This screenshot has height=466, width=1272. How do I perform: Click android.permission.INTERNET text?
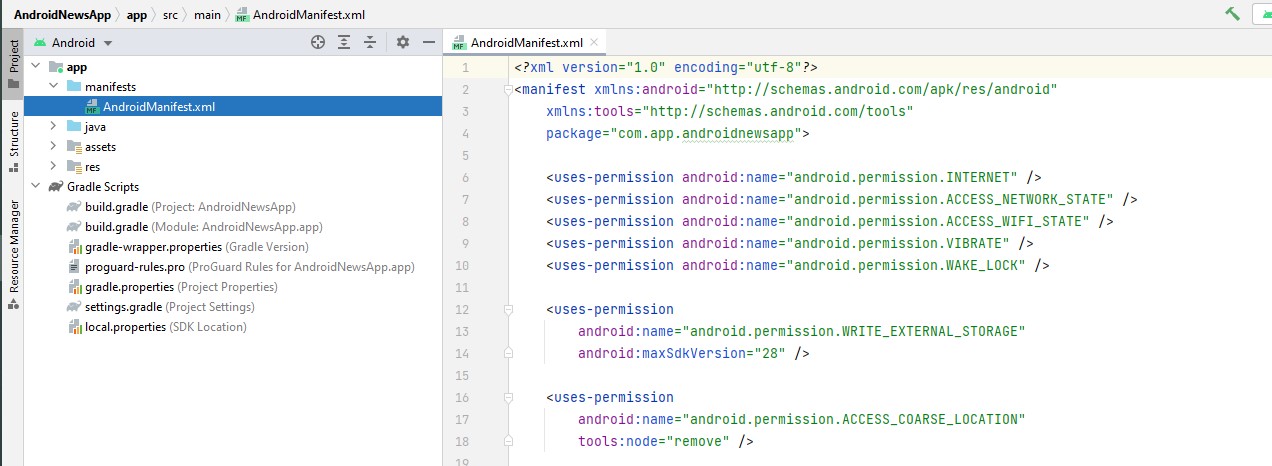pos(901,177)
